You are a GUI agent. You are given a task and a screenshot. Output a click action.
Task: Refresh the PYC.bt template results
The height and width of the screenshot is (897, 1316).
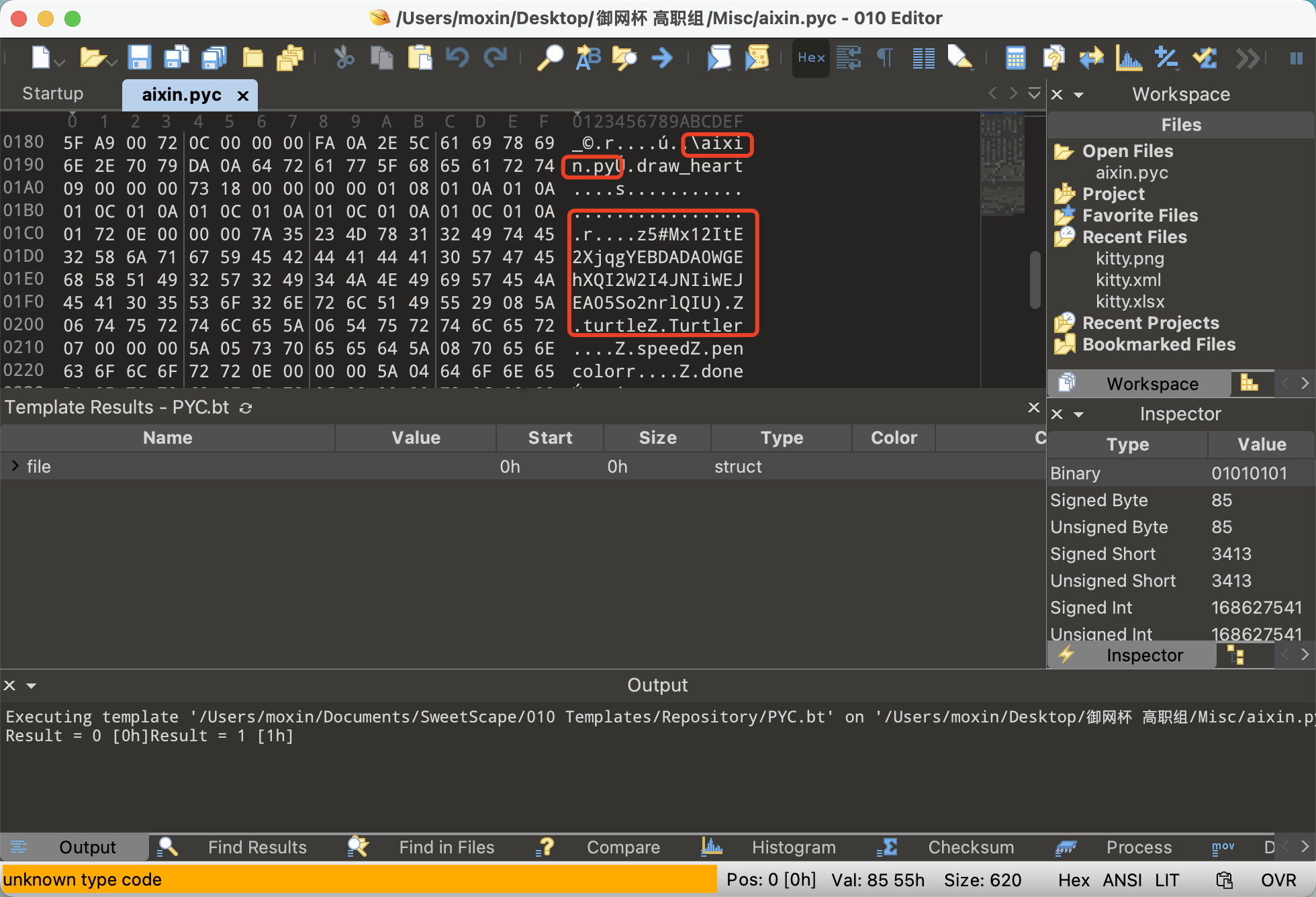(x=246, y=408)
